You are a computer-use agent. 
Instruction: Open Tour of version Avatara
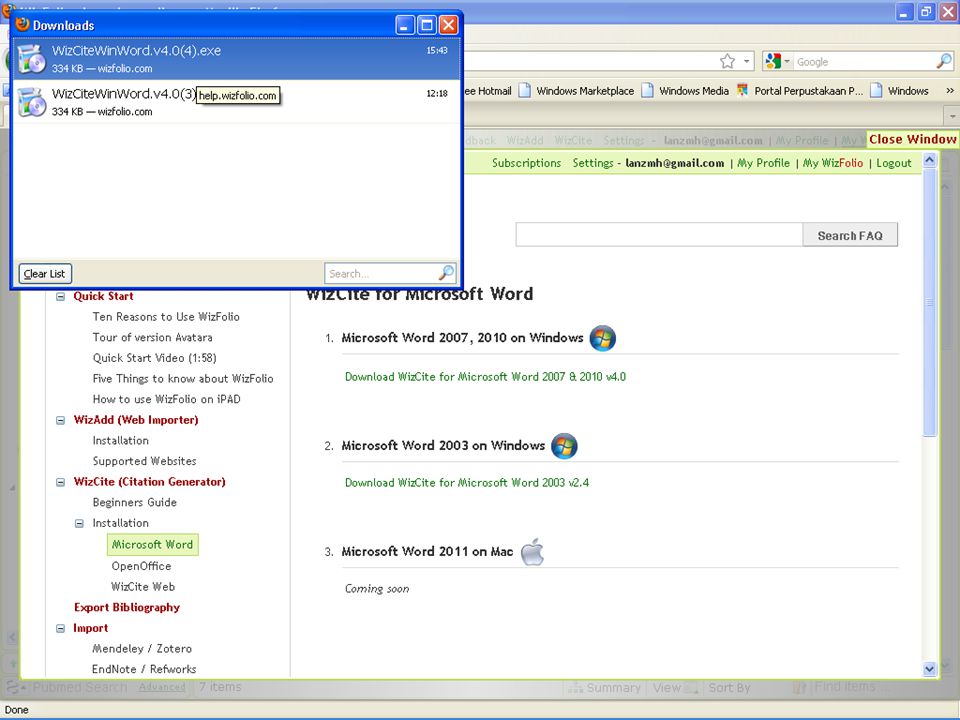click(152, 337)
